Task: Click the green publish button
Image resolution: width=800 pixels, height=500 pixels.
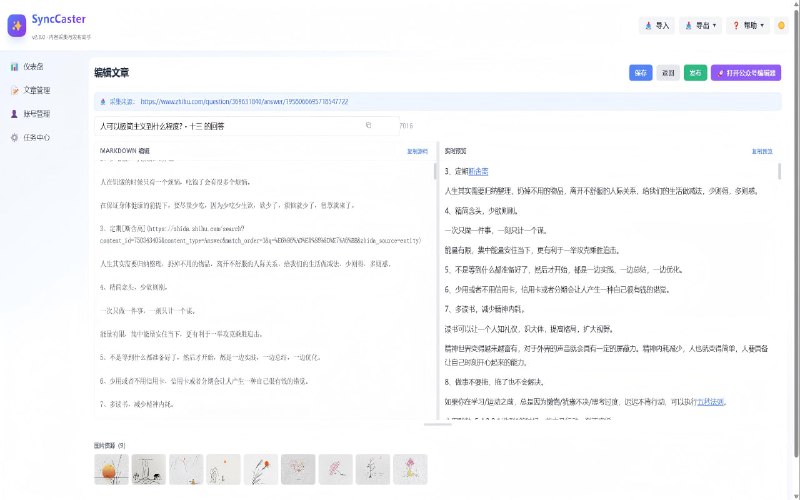Action: tap(695, 73)
